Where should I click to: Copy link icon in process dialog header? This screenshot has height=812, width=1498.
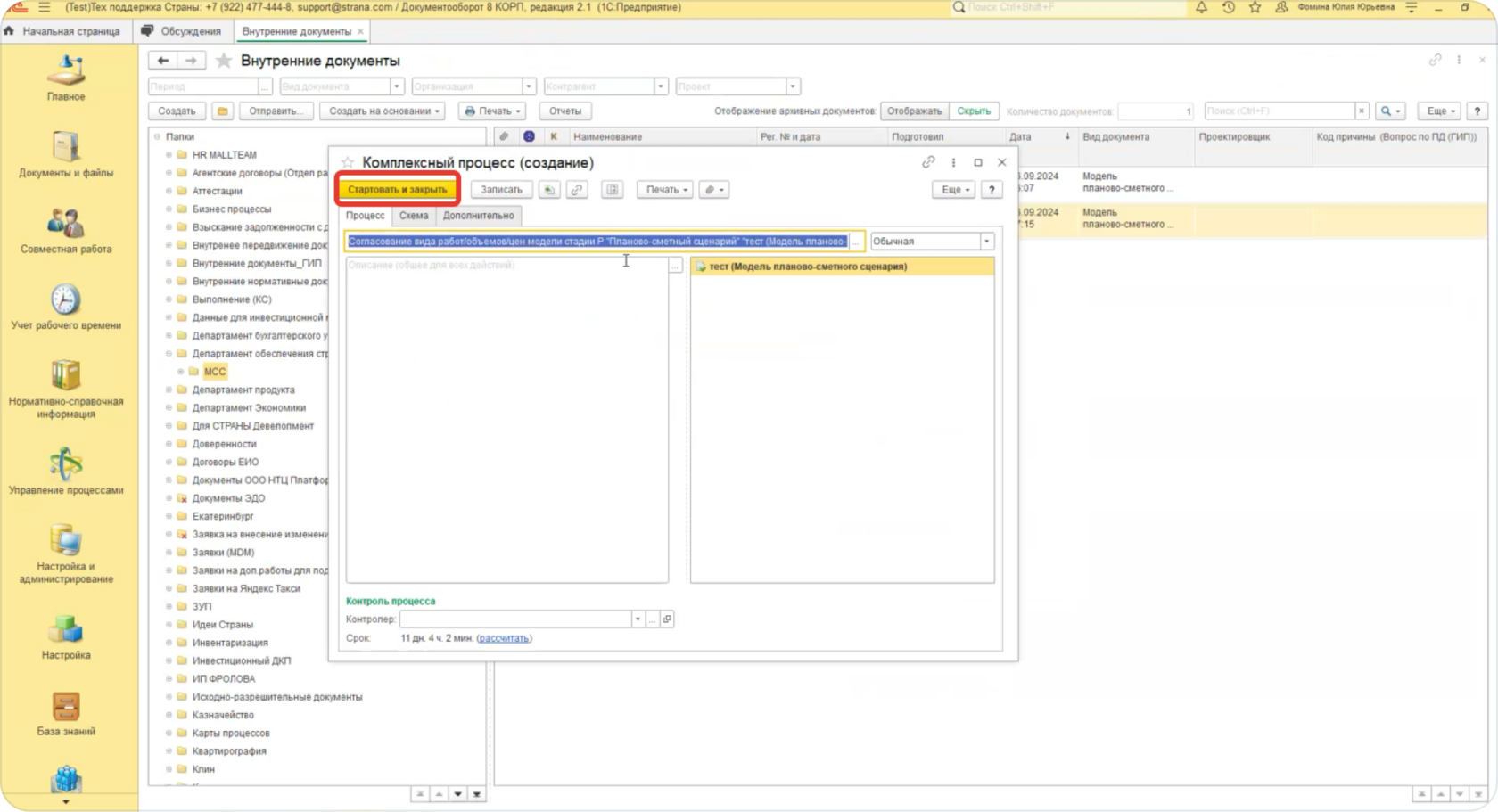click(928, 162)
